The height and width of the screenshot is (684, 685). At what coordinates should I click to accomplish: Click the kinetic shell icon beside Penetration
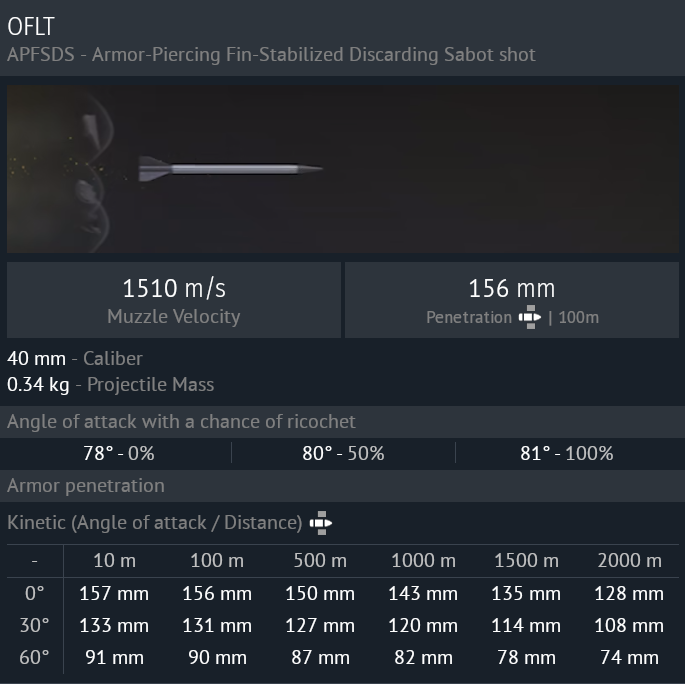pos(530,318)
